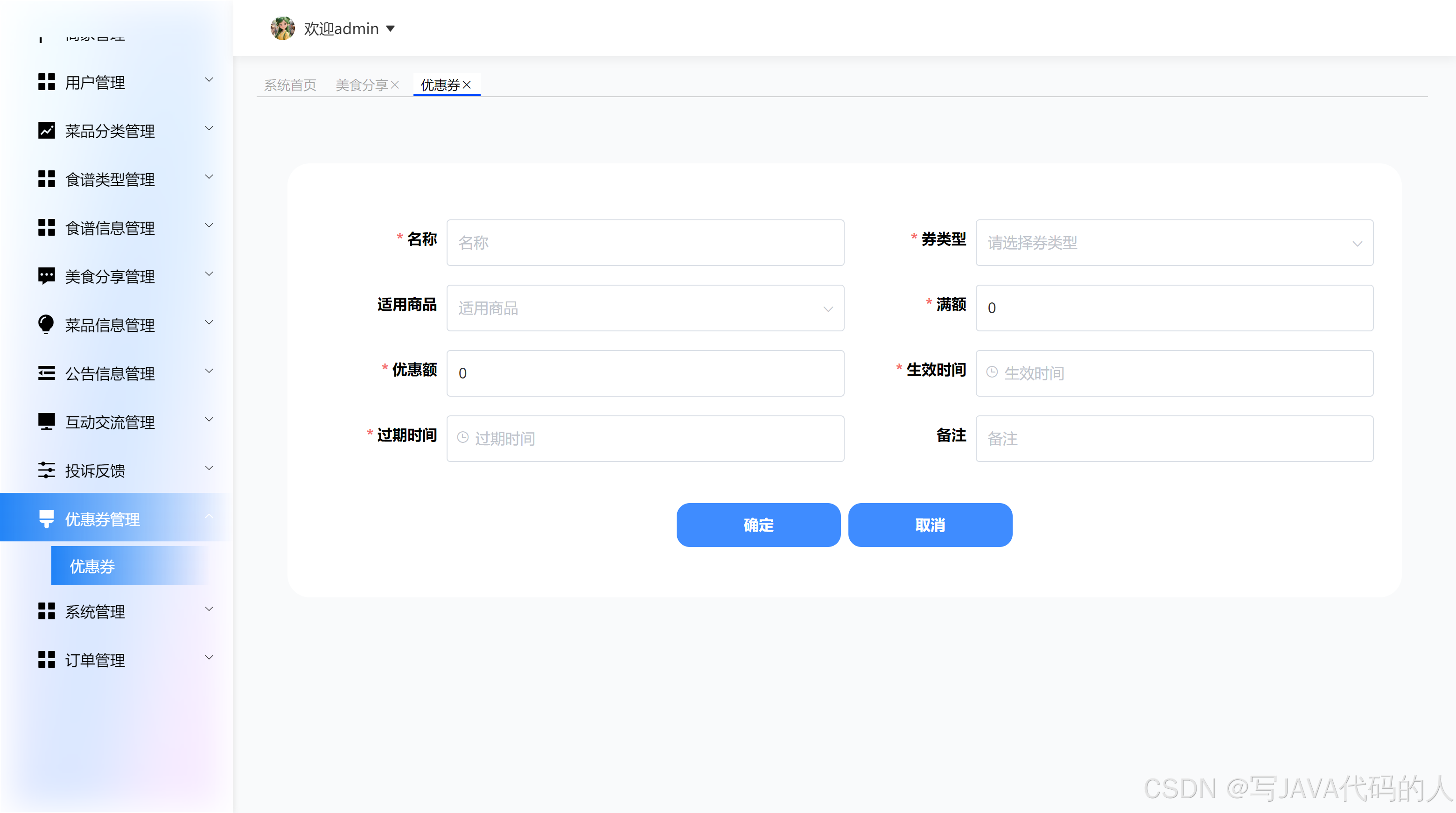1456x813 pixels.
Task: Expand 投诉反馈 with its chevron
Action: 209,468
